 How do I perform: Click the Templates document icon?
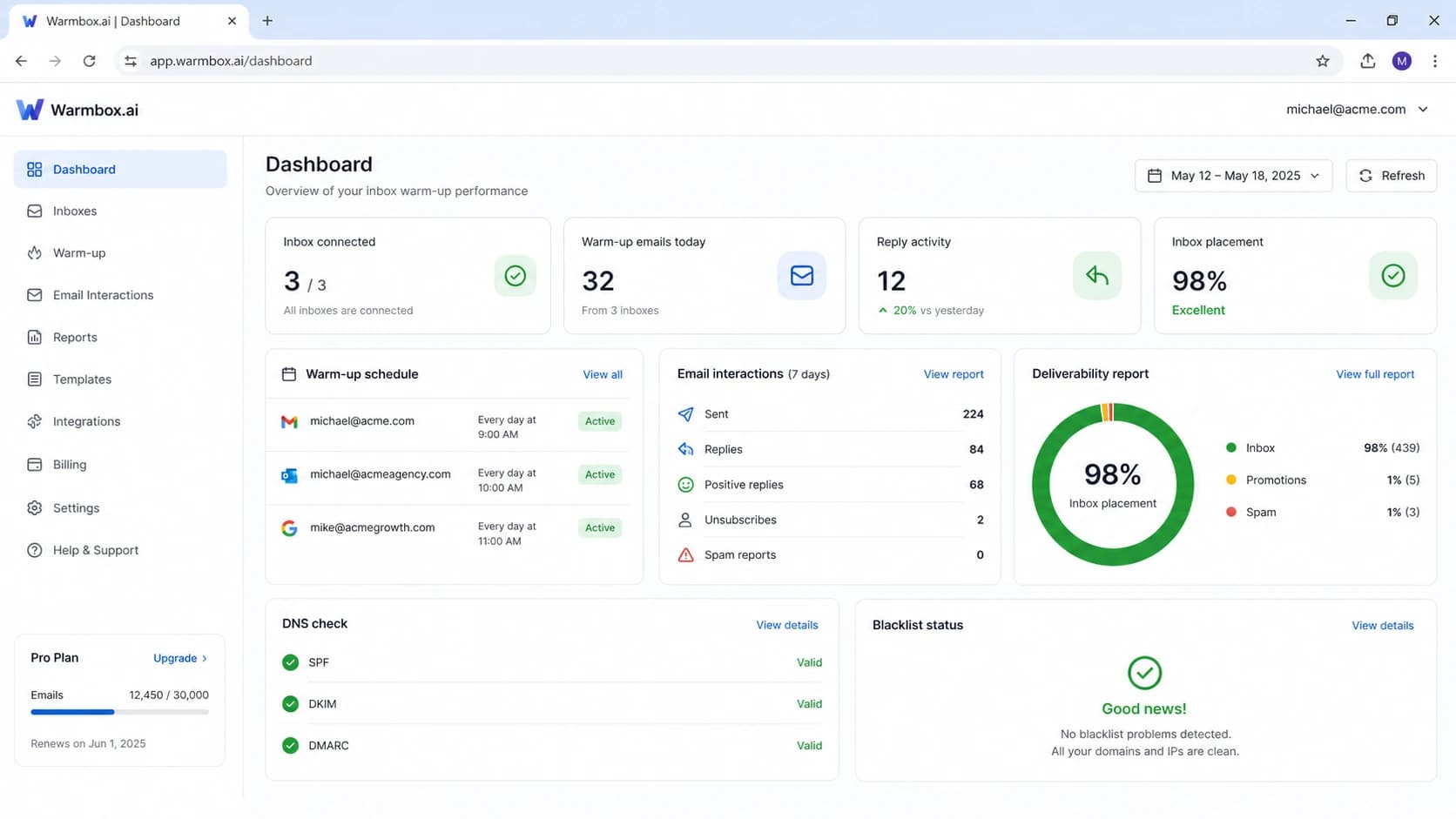click(x=35, y=379)
